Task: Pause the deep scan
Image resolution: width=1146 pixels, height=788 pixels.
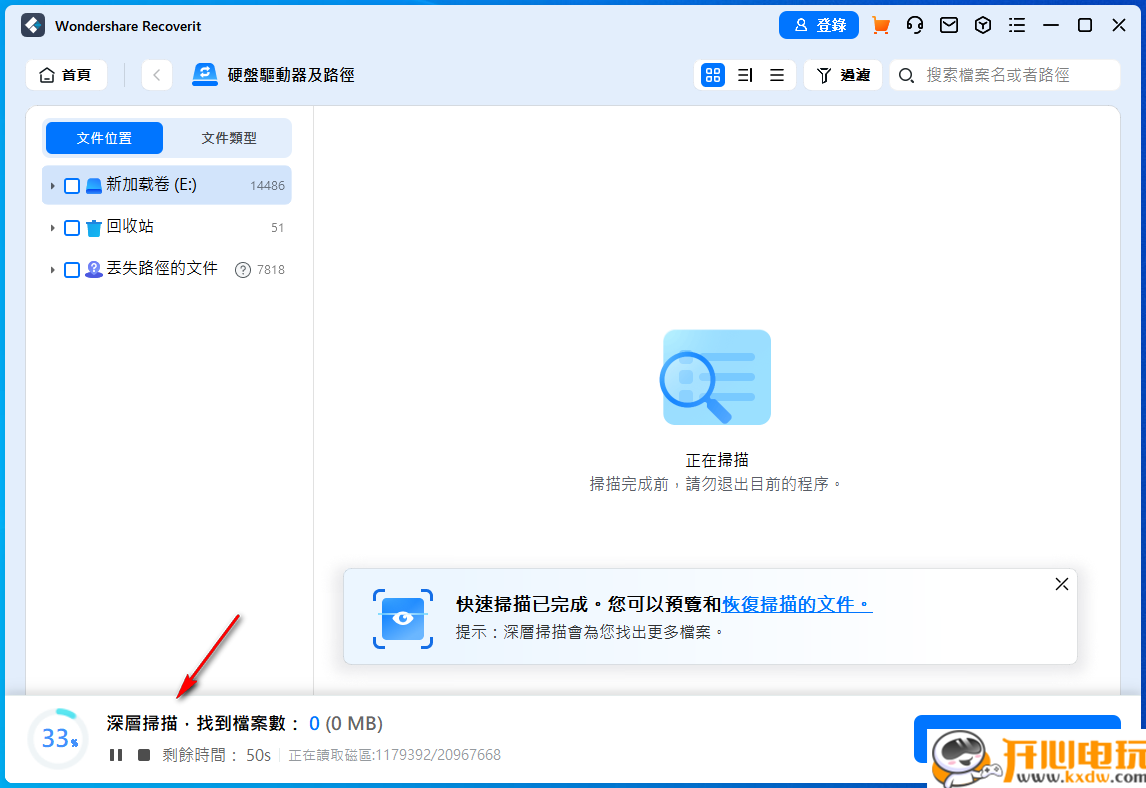Action: point(115,755)
